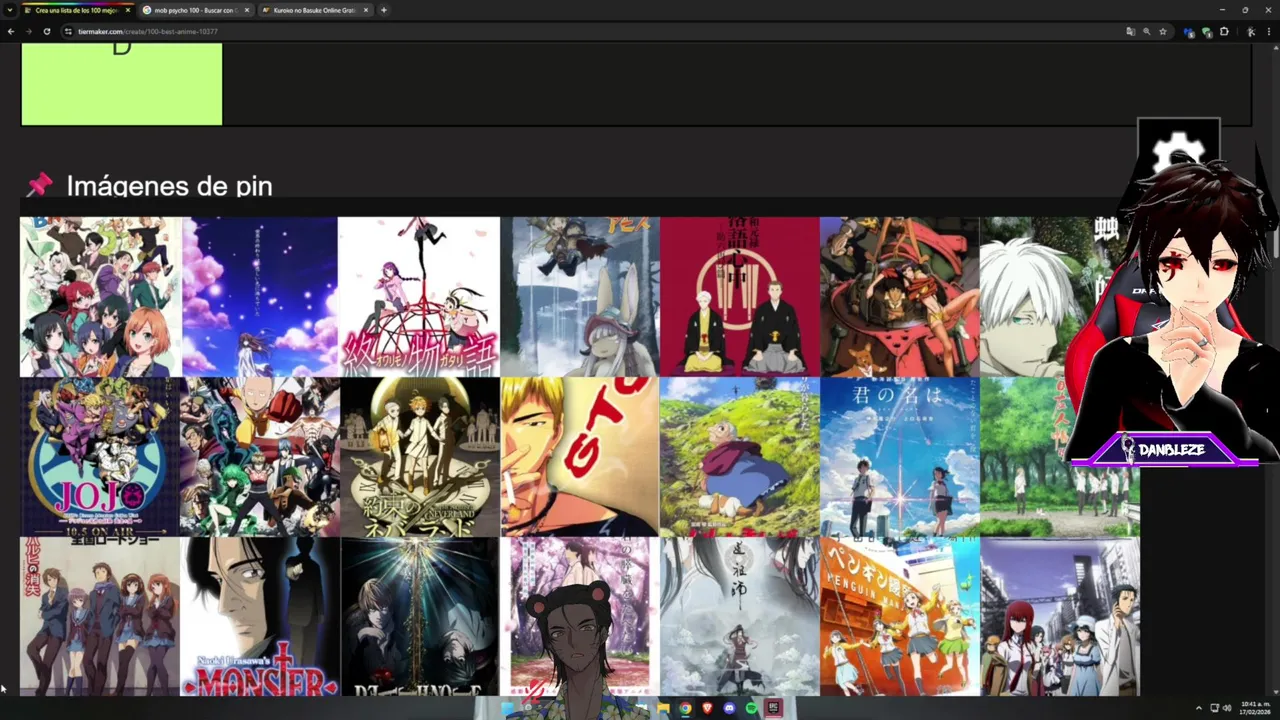Close the 'mob psycho 100' tab

tap(247, 10)
